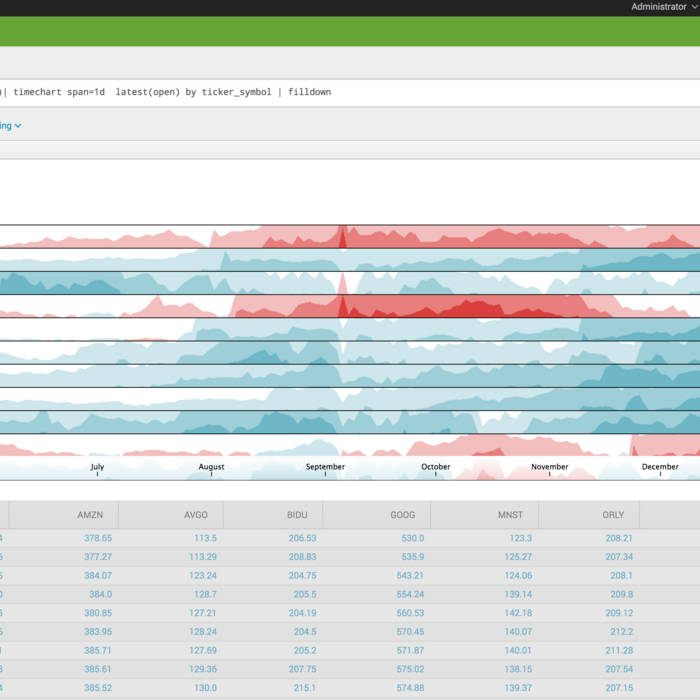Click ORLY value 209.8
700x700 pixels.
click(x=621, y=595)
